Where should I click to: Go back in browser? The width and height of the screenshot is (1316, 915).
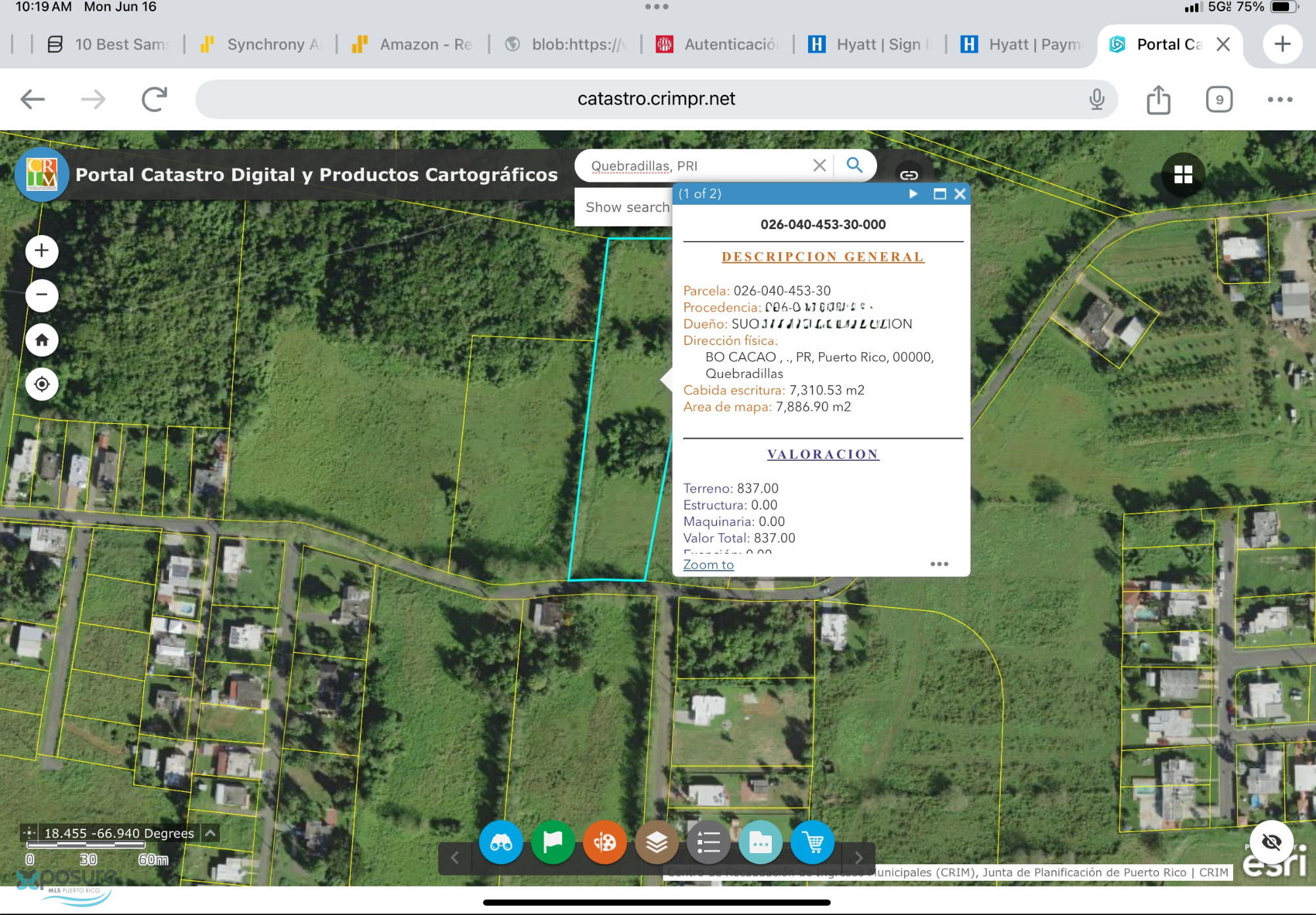(32, 99)
